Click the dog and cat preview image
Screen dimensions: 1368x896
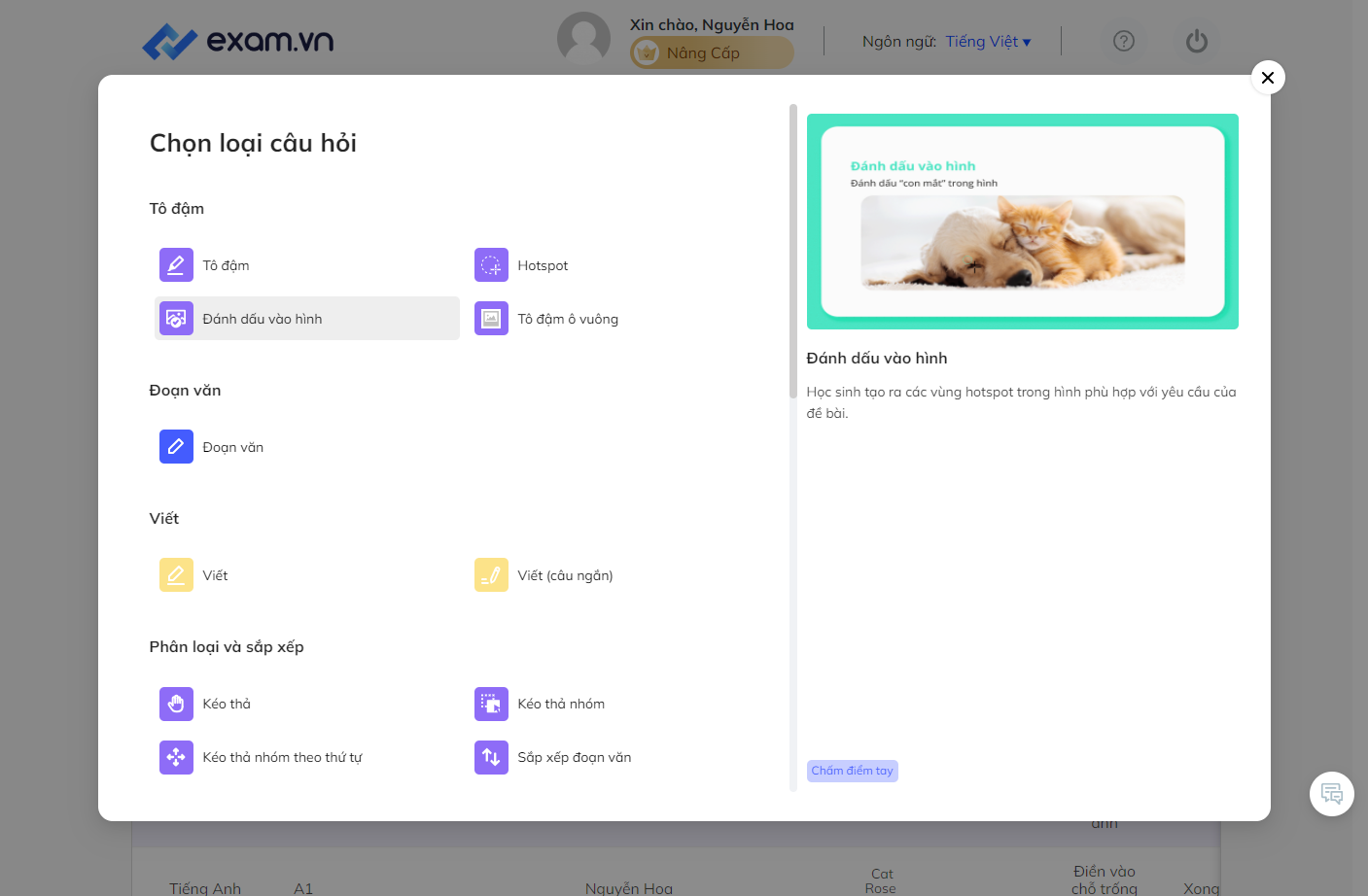click(1023, 242)
